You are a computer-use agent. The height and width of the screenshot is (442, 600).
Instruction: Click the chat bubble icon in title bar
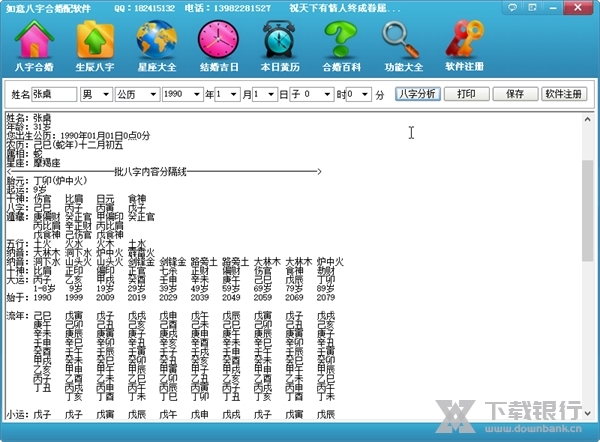click(x=512, y=7)
